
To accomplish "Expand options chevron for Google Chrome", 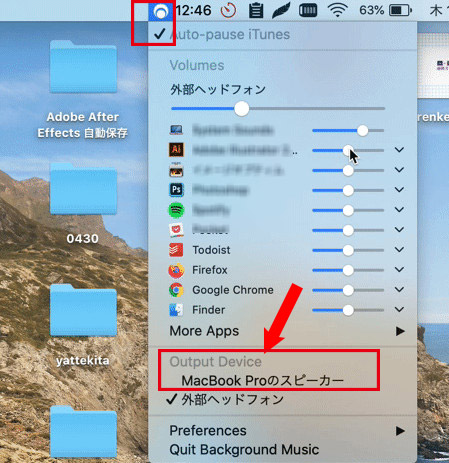I will [x=399, y=290].
